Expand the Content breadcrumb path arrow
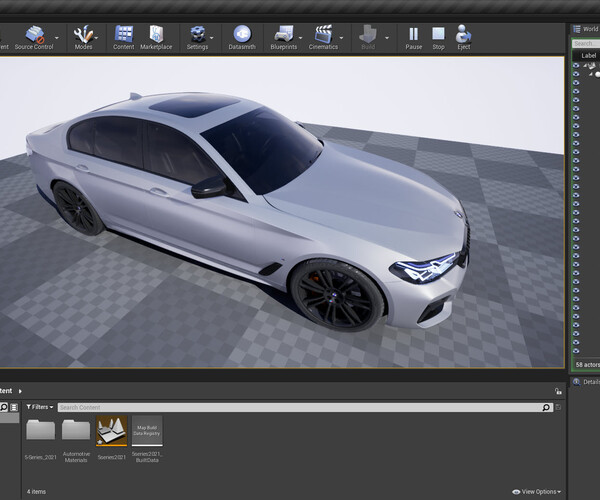 tap(20, 391)
